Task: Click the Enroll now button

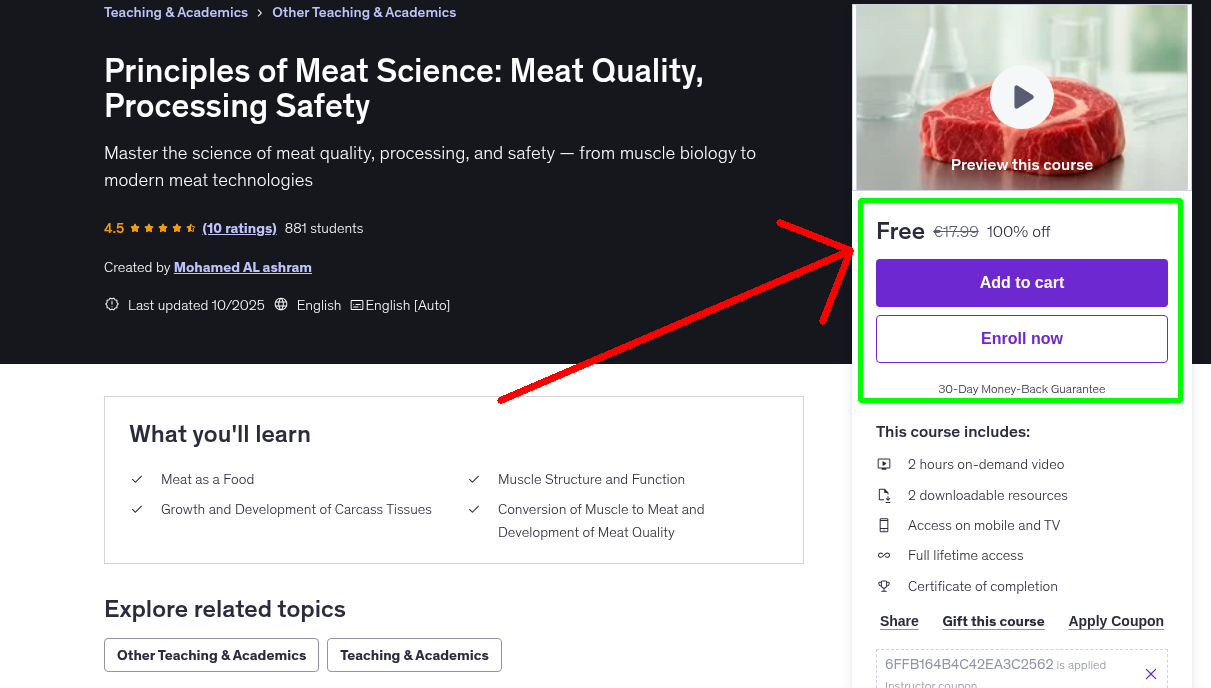Action: click(1021, 338)
